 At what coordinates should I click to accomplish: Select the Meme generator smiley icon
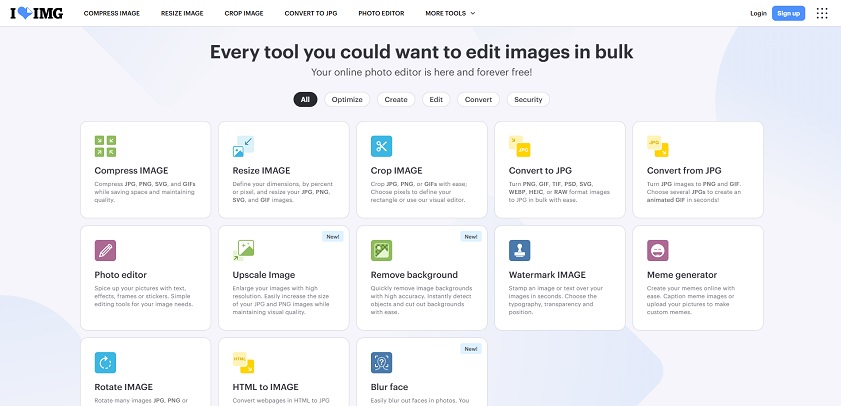[x=657, y=250]
